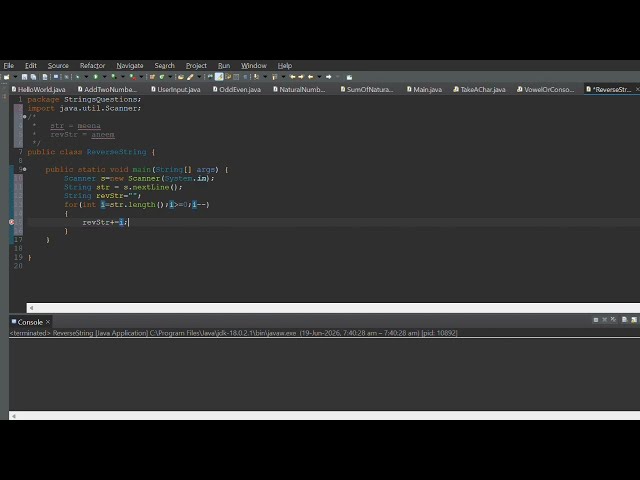Switch to the VowelOrConso... editor tab

[x=545, y=89]
